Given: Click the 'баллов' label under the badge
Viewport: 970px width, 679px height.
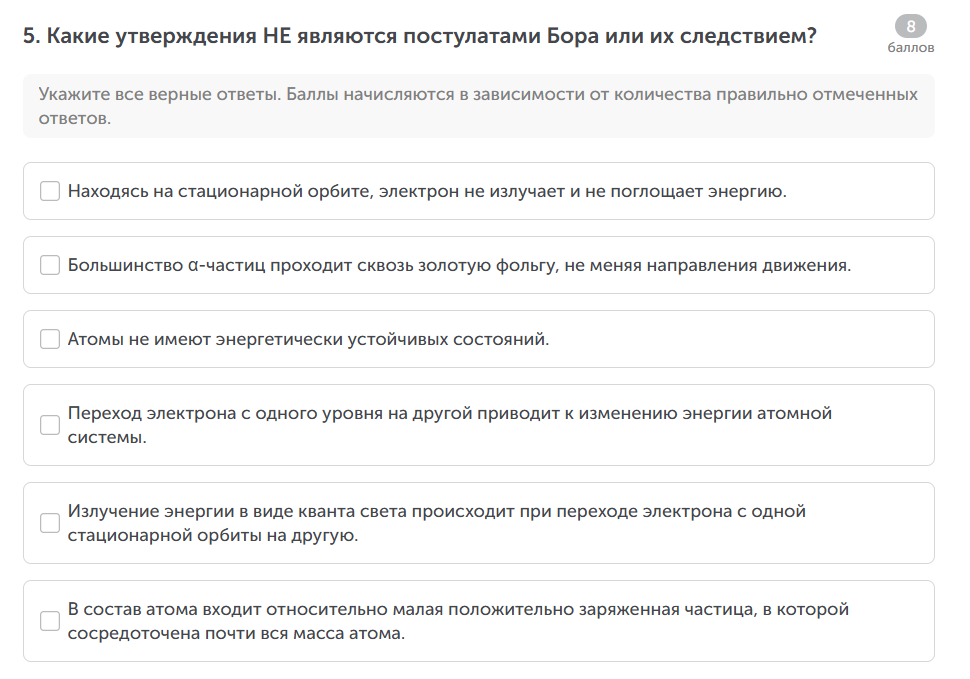Looking at the screenshot, I should pyautogui.click(x=910, y=47).
